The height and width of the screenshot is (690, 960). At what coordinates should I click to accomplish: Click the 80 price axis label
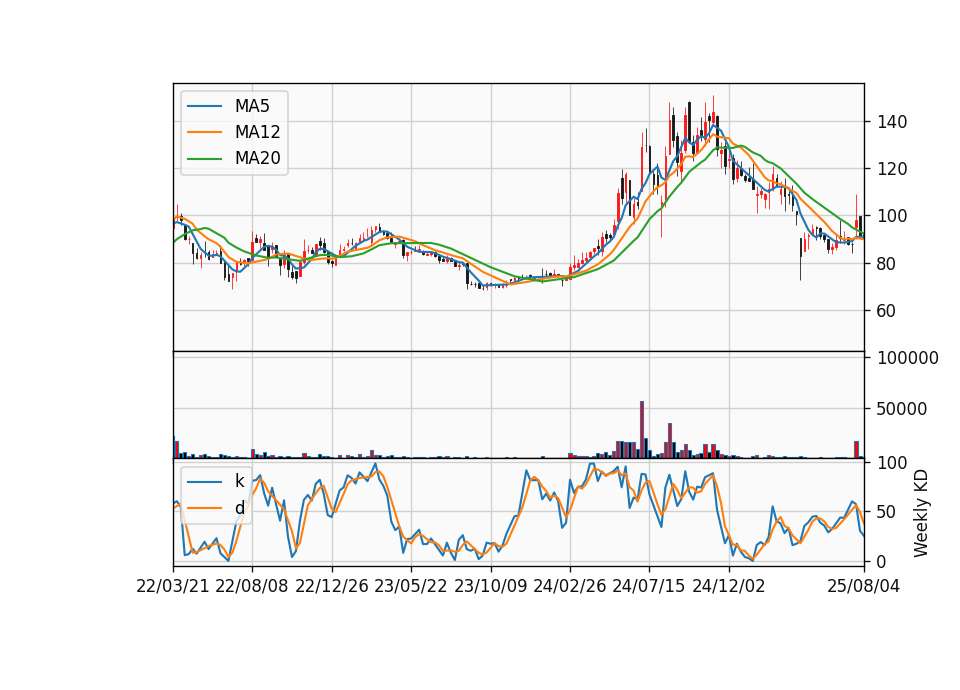[x=887, y=264]
